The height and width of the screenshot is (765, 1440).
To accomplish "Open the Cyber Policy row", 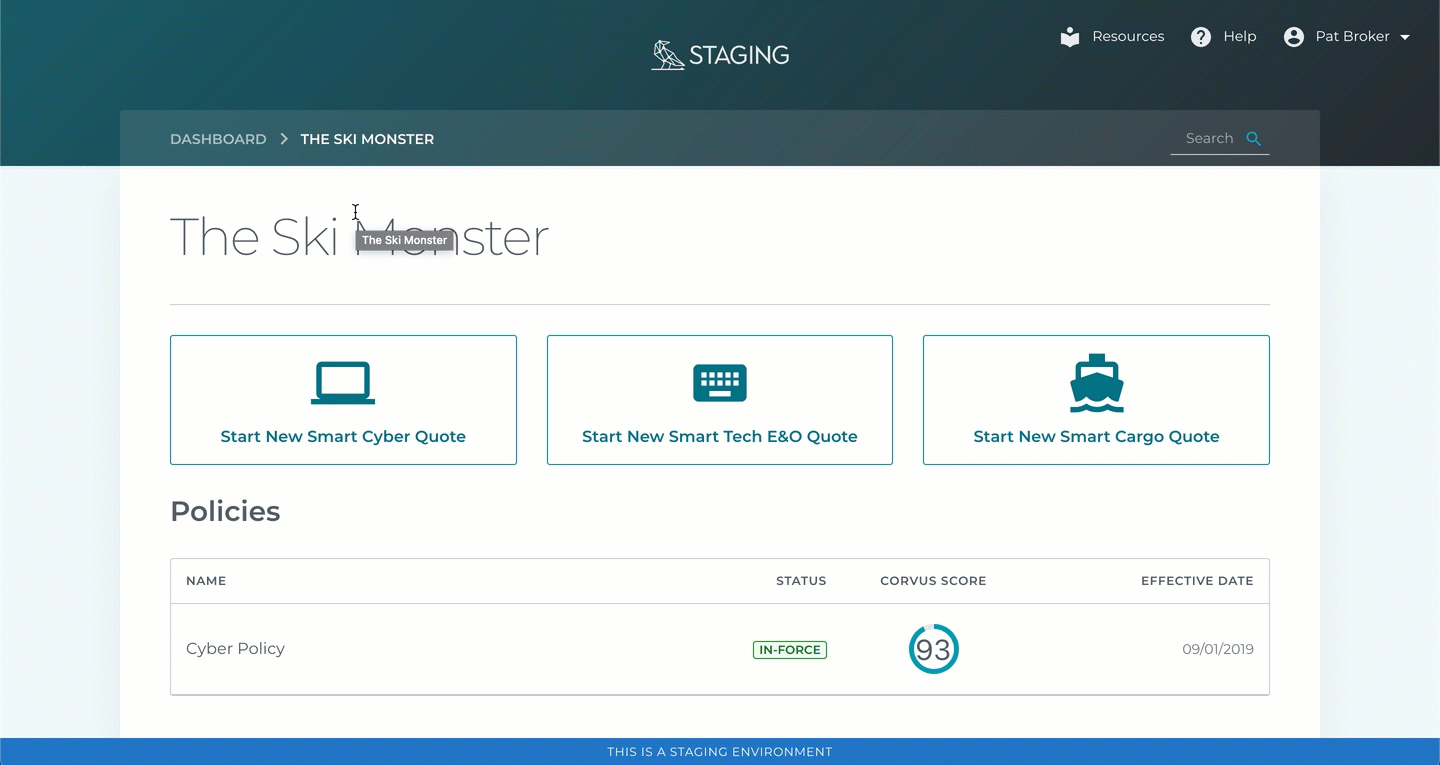I will coord(720,649).
